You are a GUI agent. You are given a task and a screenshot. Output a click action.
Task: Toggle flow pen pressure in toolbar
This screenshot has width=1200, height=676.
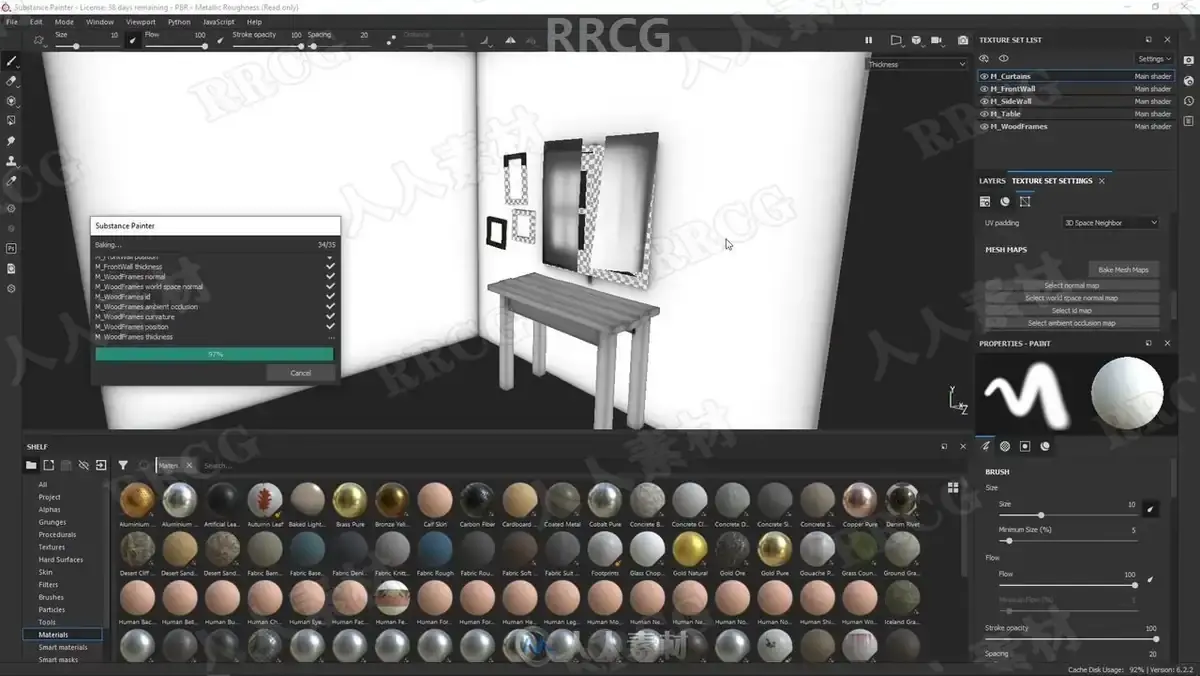coord(220,41)
